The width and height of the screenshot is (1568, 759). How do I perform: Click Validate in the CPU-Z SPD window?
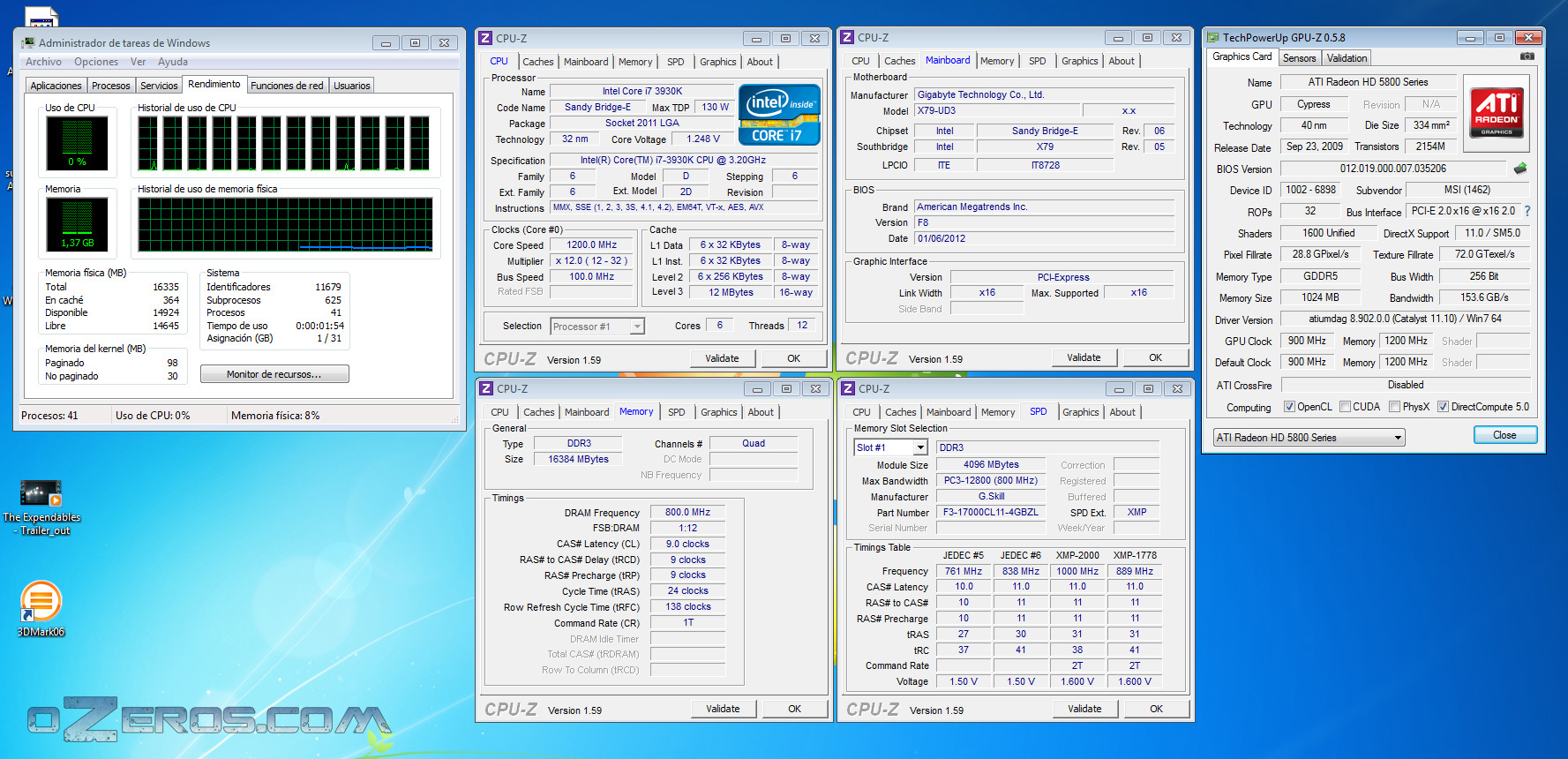(1084, 709)
